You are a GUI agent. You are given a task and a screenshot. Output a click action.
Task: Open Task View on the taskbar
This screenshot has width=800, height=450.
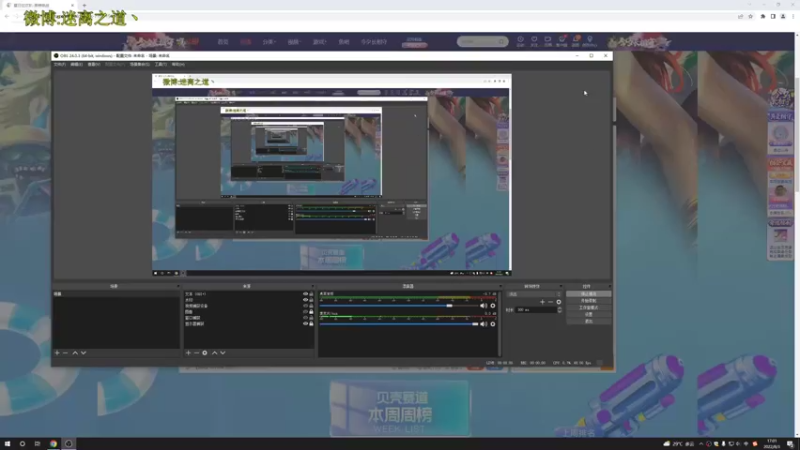click(37, 444)
